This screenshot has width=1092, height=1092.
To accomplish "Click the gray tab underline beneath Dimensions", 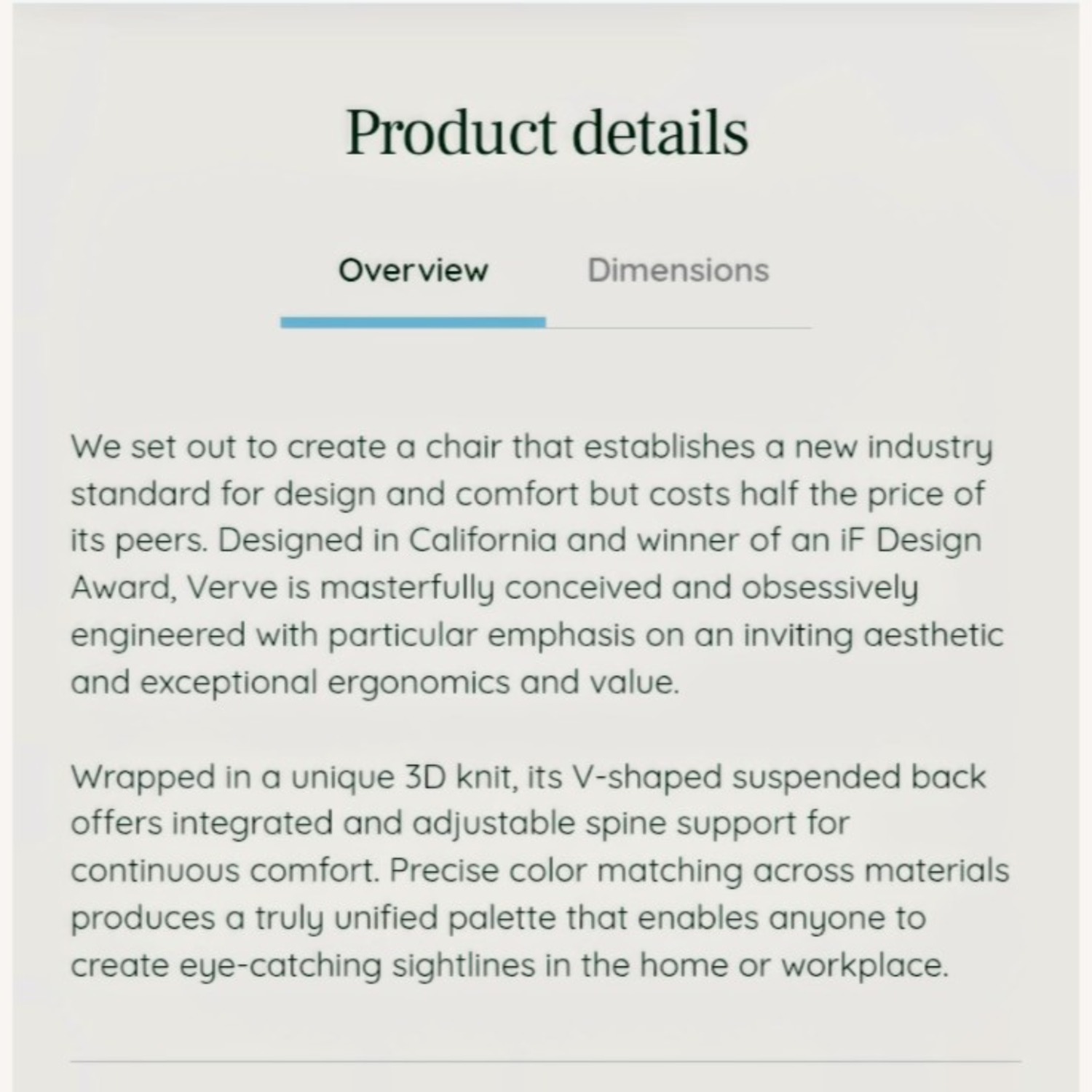I will (x=678, y=328).
